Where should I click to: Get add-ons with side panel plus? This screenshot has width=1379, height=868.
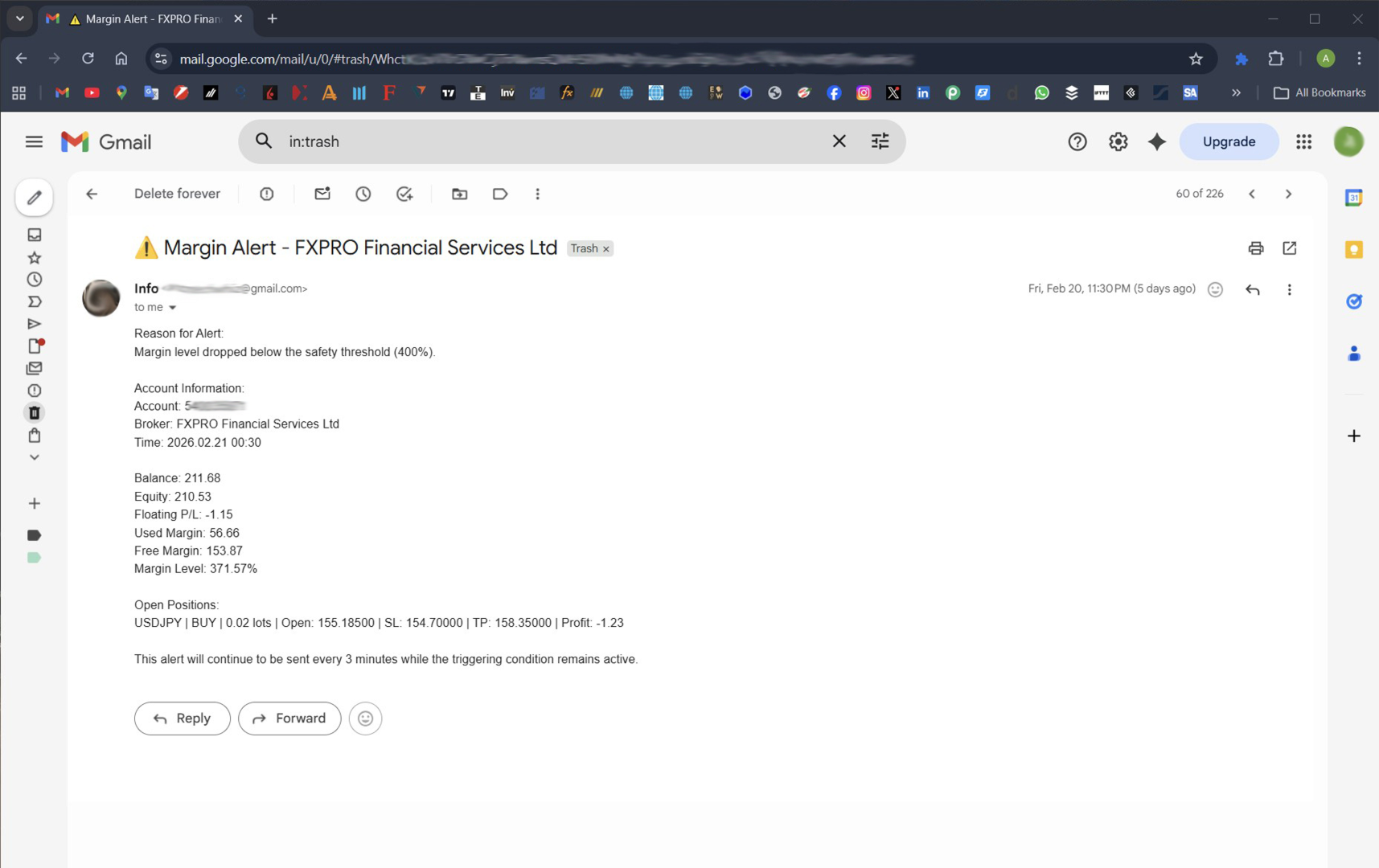coord(1354,436)
